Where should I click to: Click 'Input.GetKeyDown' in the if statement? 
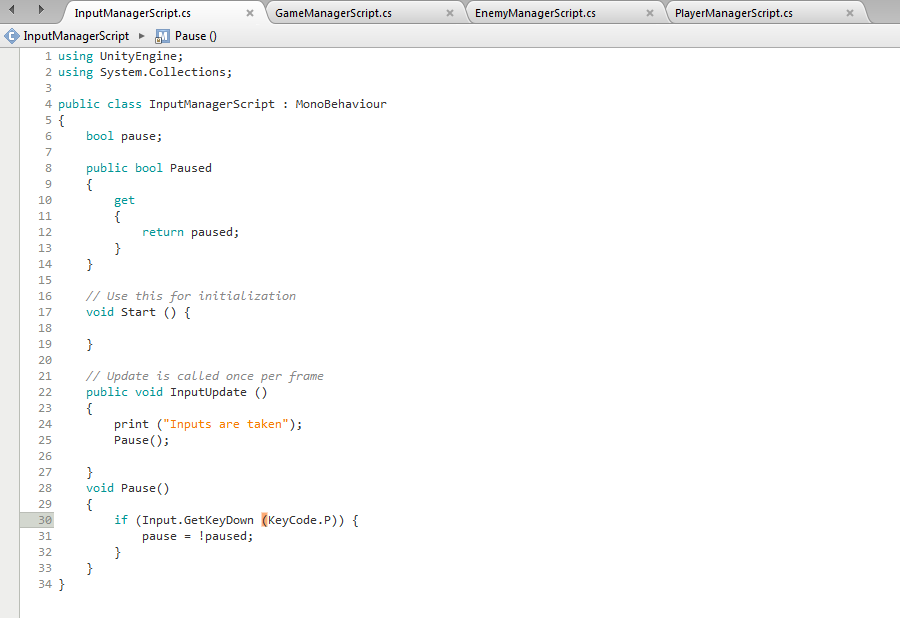point(198,520)
